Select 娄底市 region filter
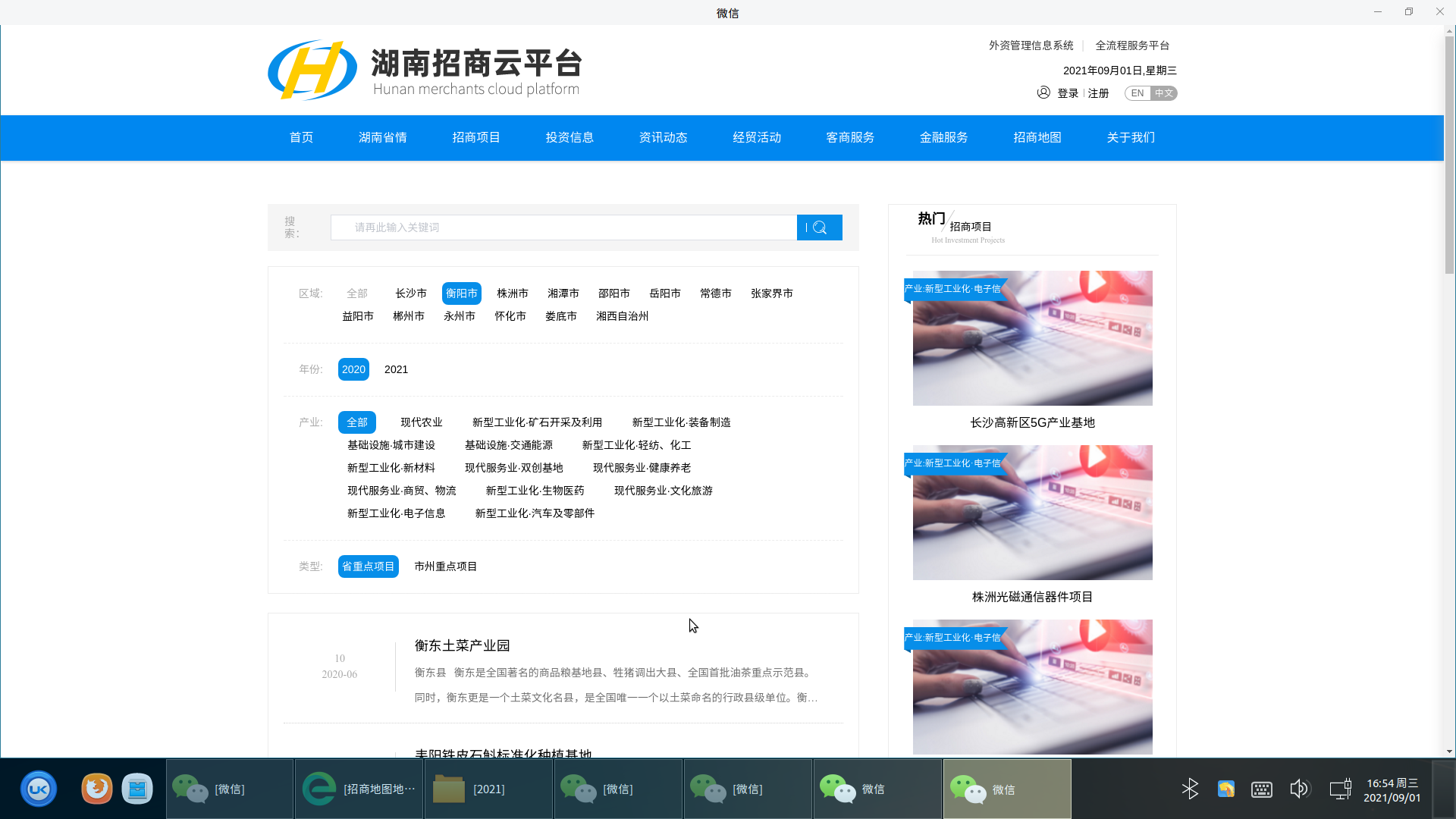 coord(561,316)
